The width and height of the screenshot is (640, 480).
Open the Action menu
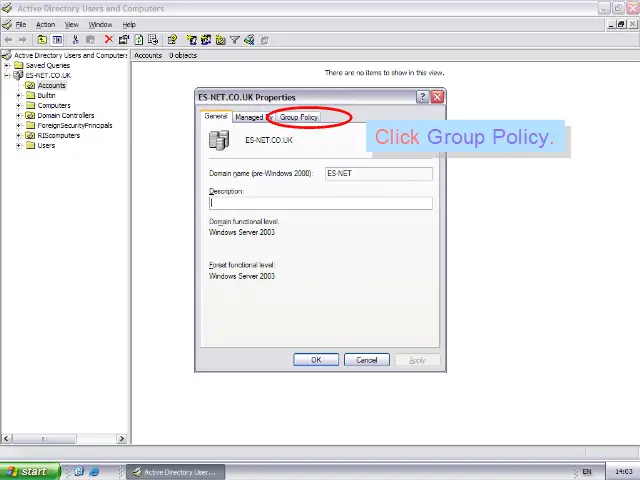45,24
